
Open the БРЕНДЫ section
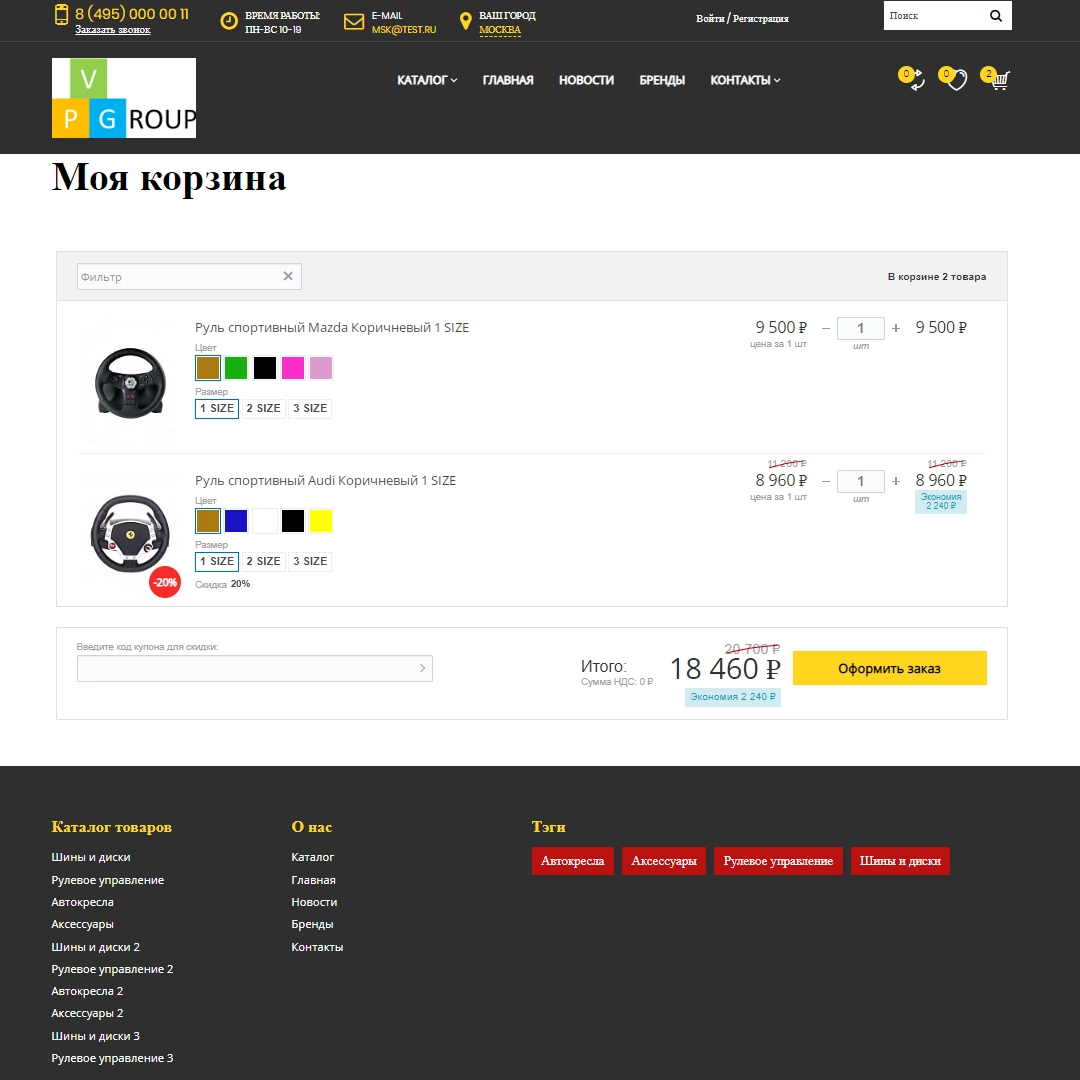[x=661, y=80]
